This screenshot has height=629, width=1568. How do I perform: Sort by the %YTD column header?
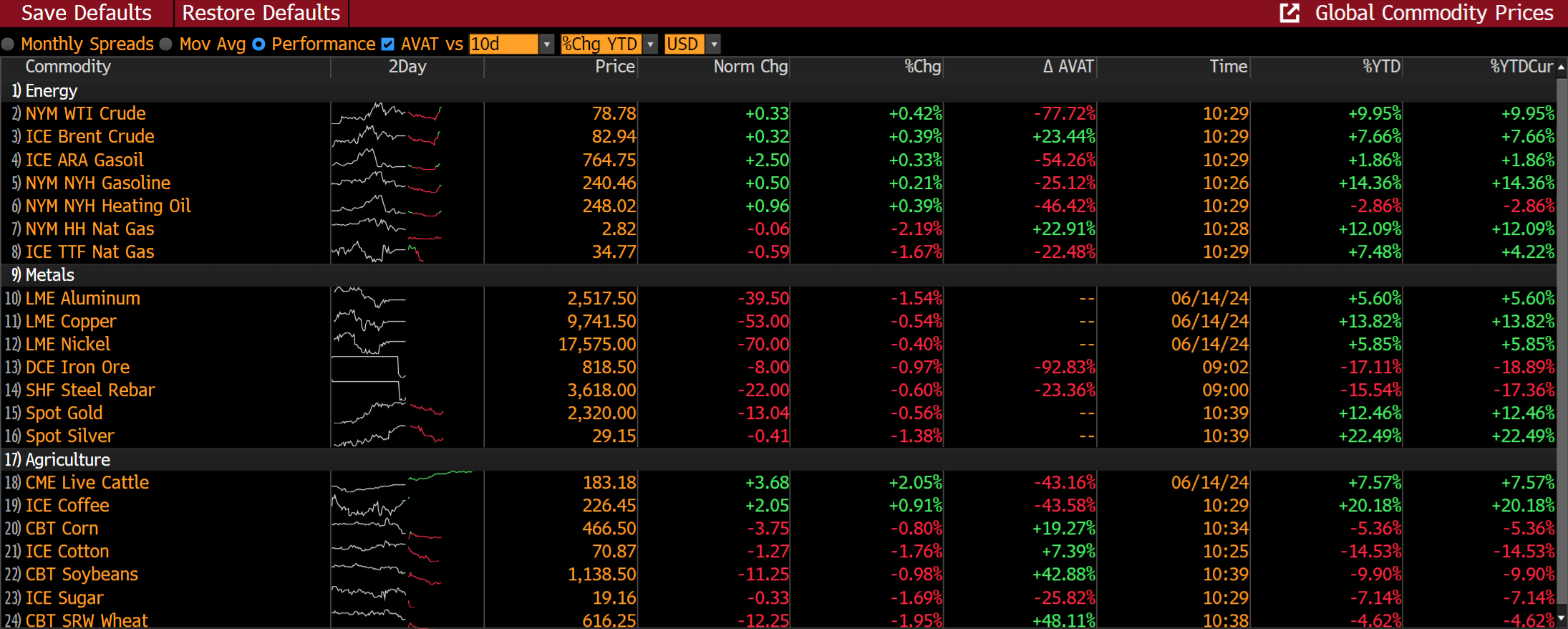click(1381, 67)
